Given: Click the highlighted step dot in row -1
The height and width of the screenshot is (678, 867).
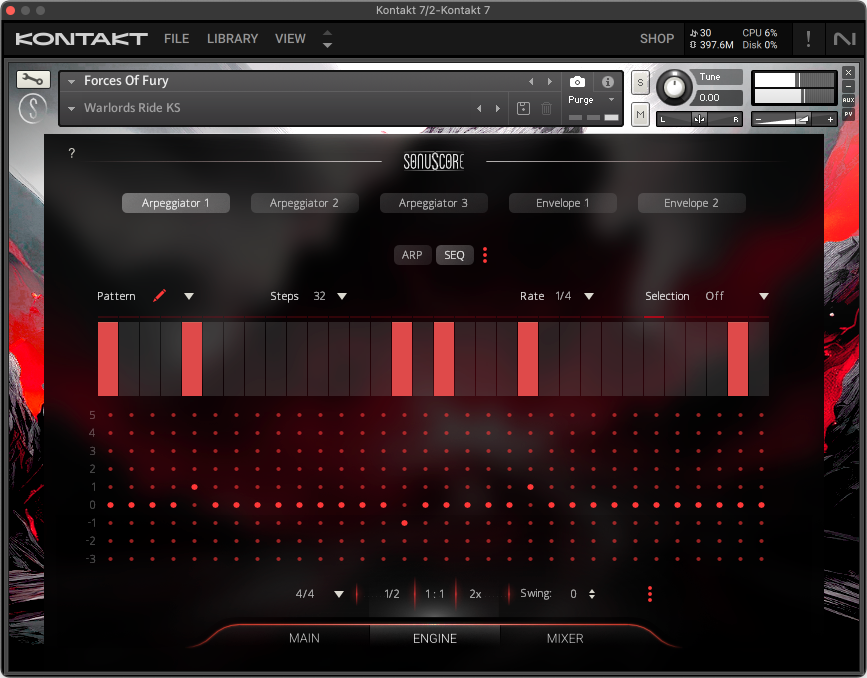Looking at the screenshot, I should click(x=405, y=523).
